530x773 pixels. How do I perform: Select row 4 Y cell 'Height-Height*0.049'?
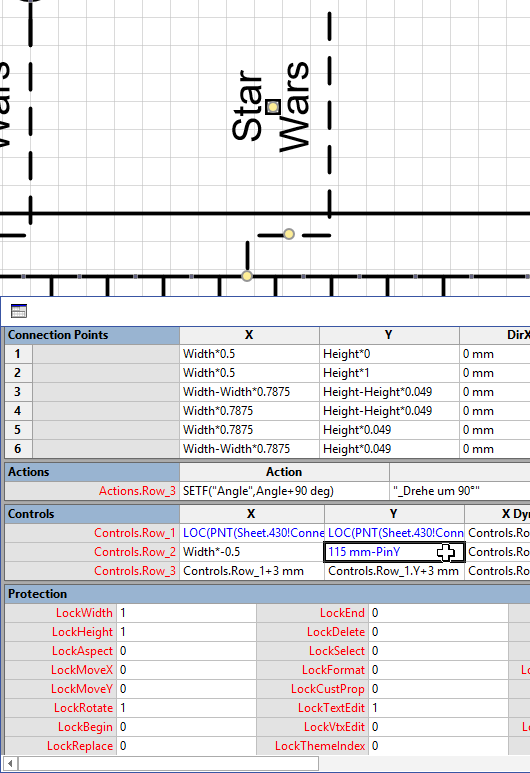[x=389, y=411]
